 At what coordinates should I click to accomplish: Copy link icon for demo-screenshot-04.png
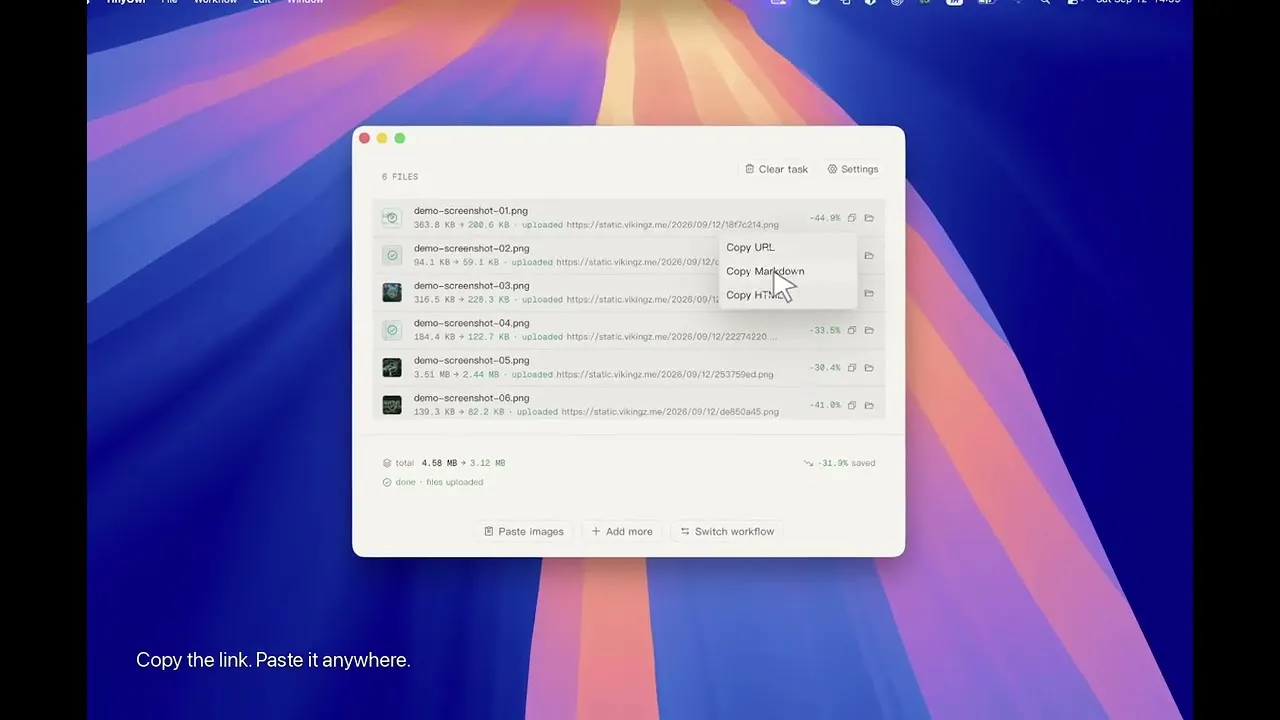[852, 330]
